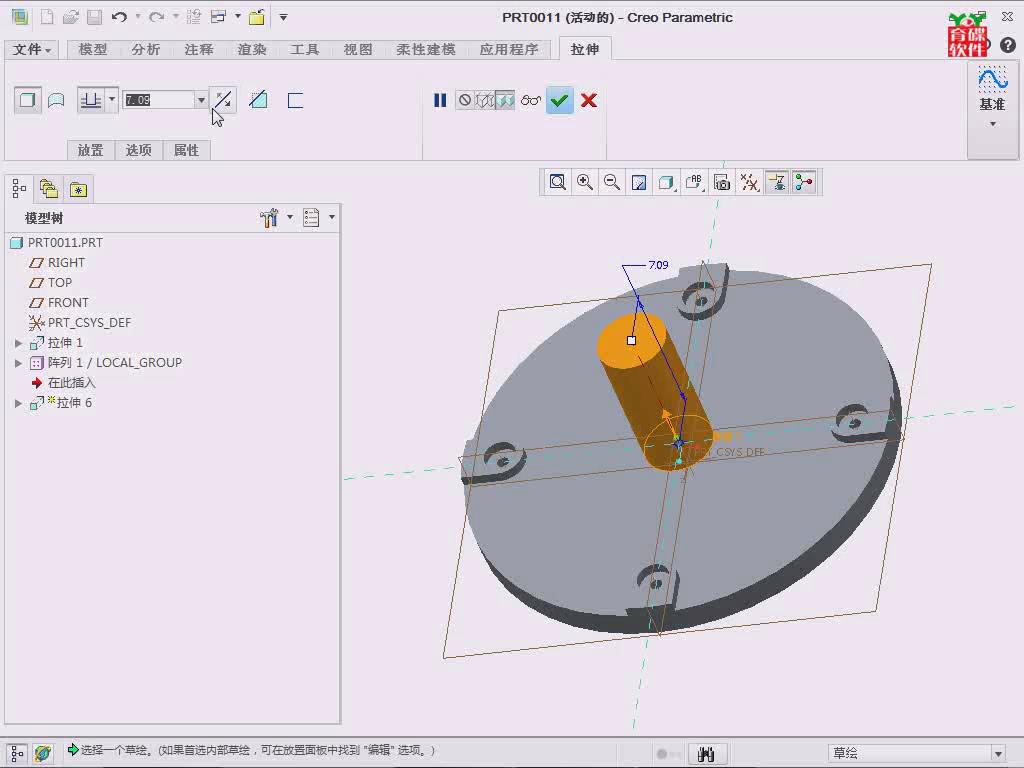Select the no preview mode

coord(465,100)
